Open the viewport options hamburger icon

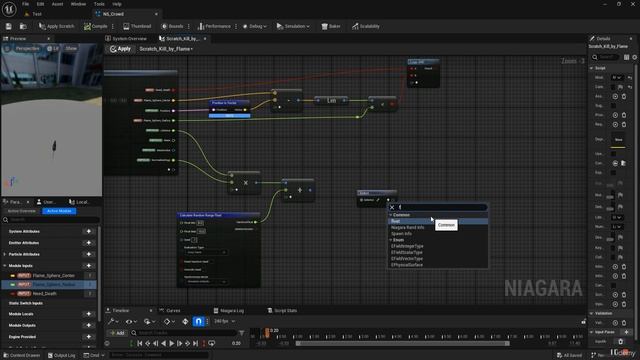point(7,48)
